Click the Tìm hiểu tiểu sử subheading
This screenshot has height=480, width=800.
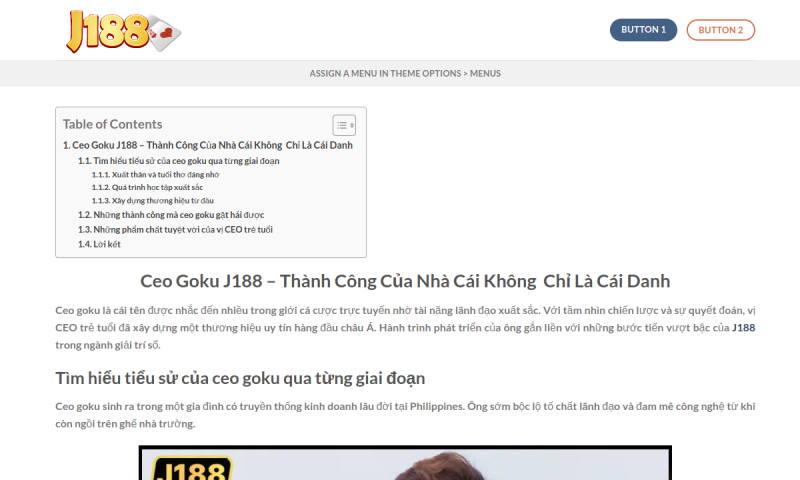click(x=240, y=378)
